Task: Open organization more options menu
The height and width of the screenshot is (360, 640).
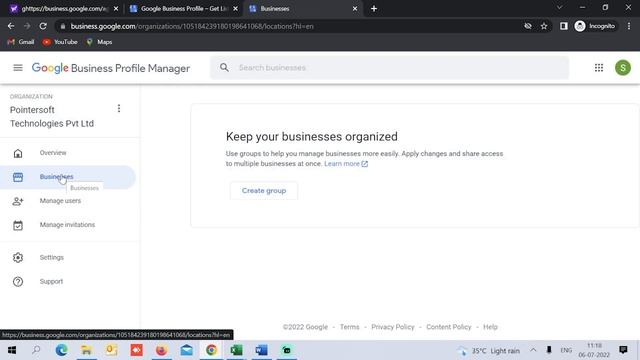Action: 119,109
